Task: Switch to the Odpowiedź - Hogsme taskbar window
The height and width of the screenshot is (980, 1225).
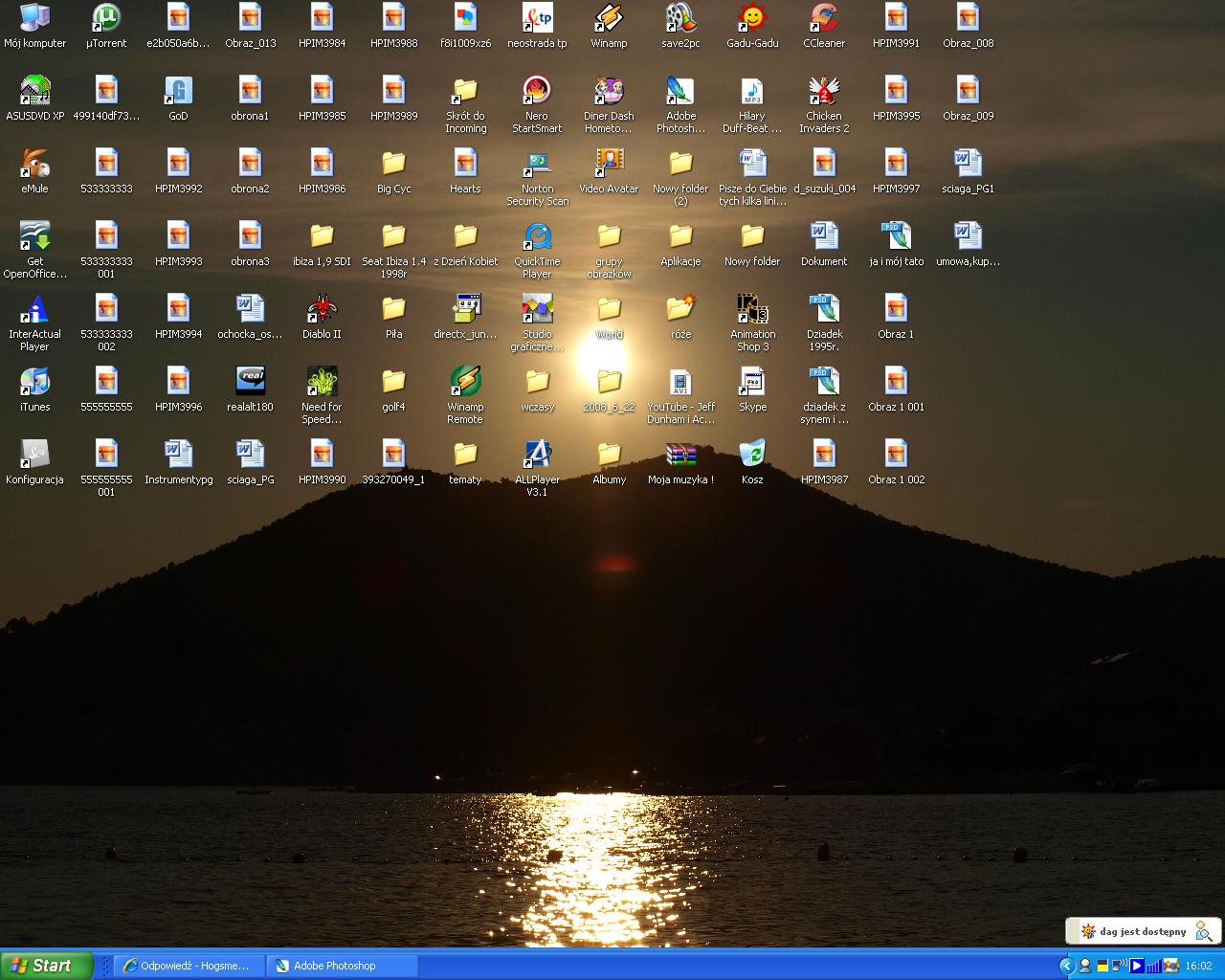Action: 189,966
